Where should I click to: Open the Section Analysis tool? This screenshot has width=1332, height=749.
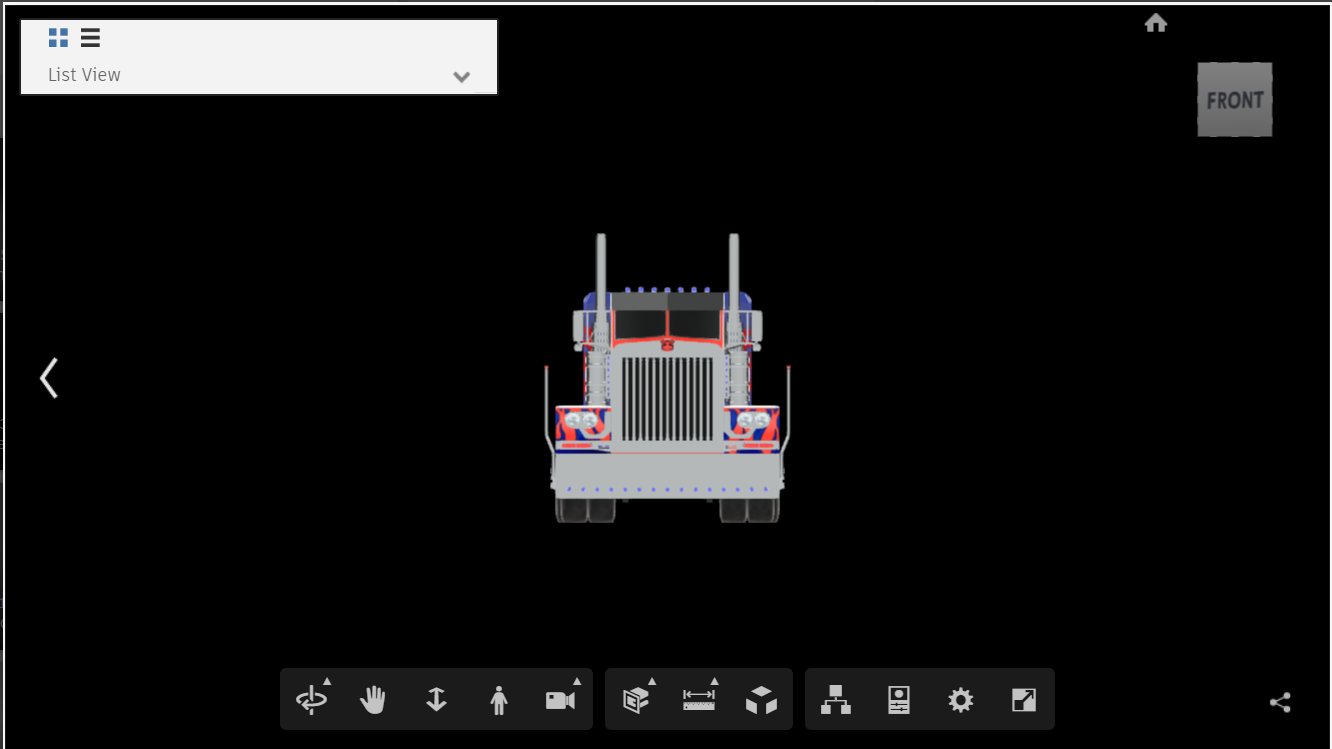pos(637,700)
